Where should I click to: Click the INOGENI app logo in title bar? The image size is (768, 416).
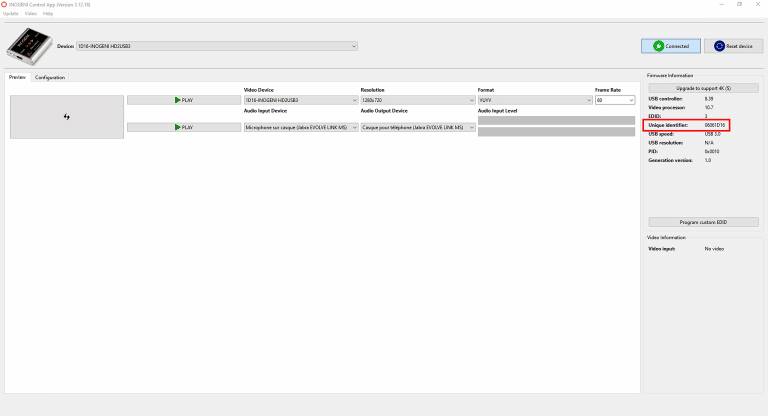click(4, 4)
